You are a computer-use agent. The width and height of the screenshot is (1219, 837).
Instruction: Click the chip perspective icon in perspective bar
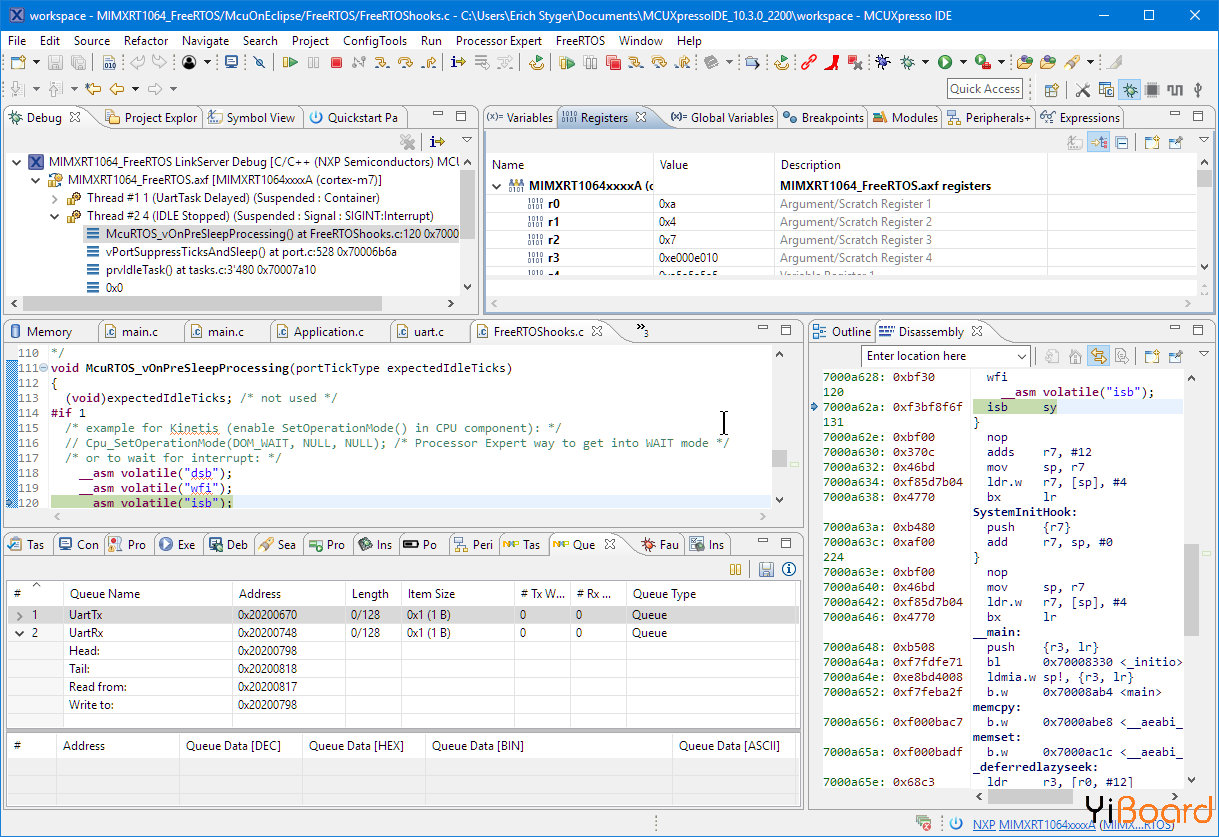coord(1153,89)
